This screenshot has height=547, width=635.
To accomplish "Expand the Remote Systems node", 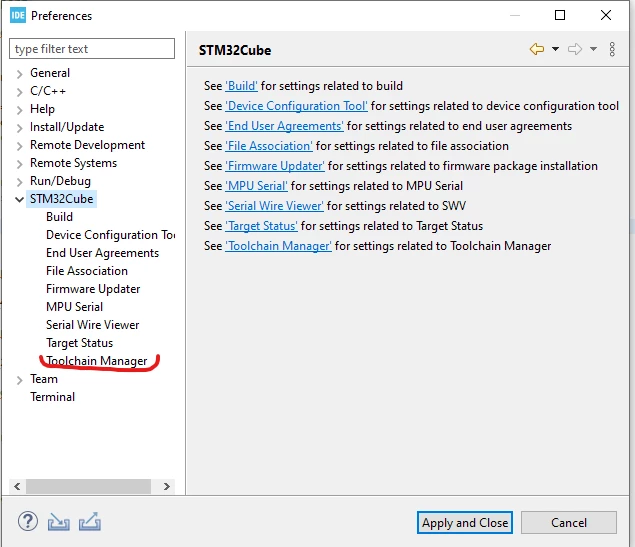I will pos(19,164).
